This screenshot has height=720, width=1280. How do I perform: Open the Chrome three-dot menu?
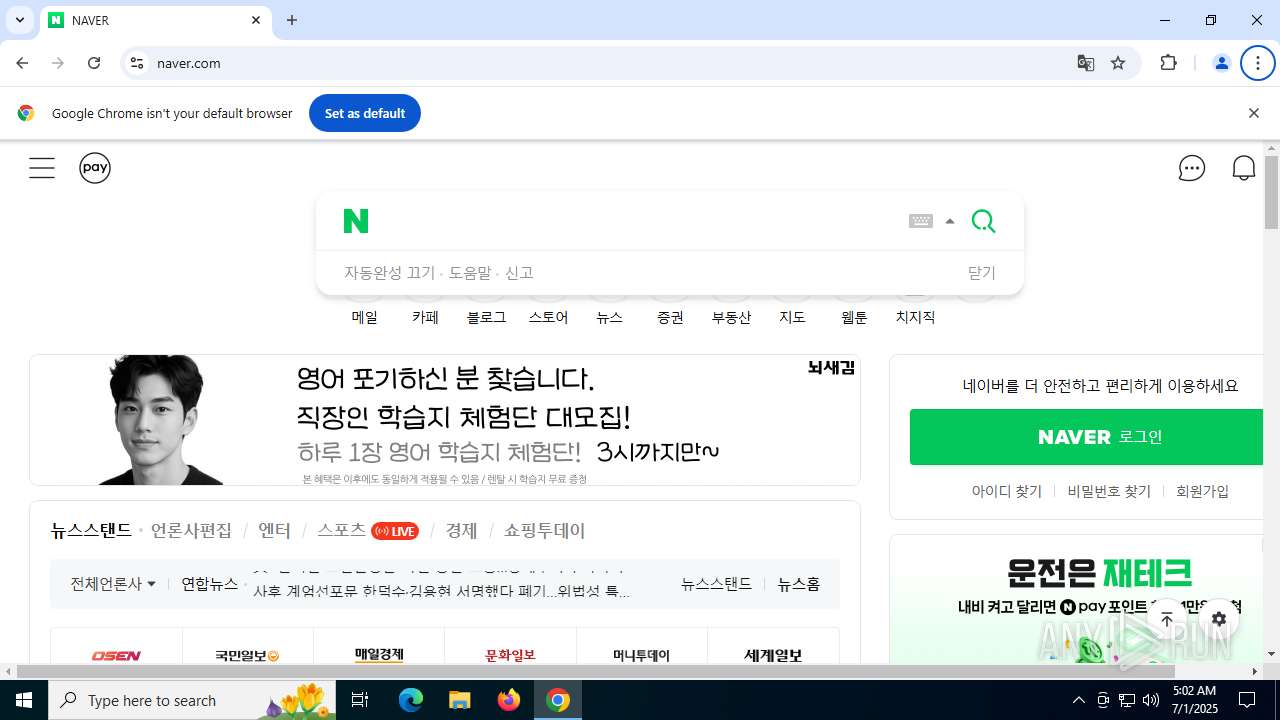[x=1257, y=63]
